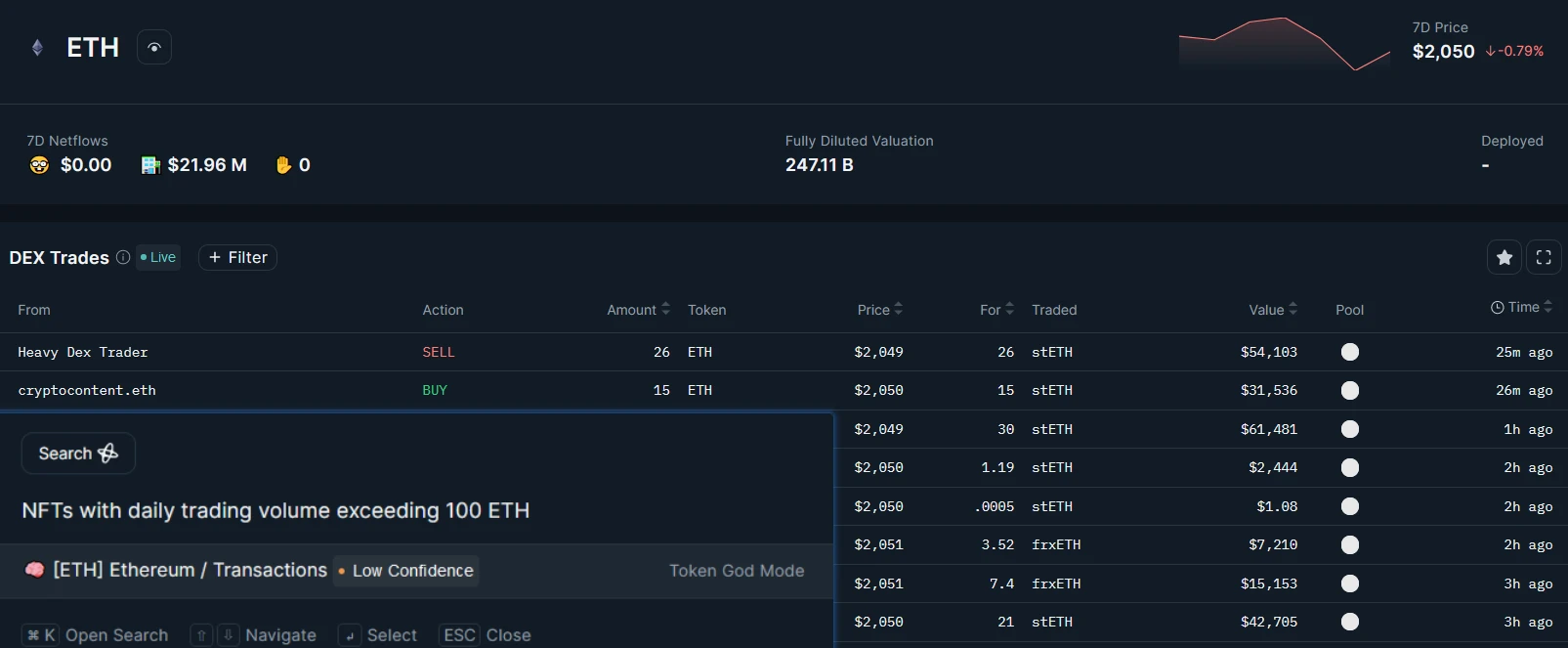Click the ETH diamond logo icon

click(37, 48)
